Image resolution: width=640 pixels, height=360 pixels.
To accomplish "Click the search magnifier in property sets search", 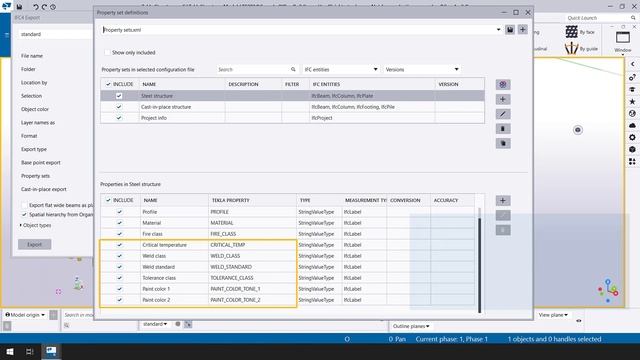I will (293, 69).
